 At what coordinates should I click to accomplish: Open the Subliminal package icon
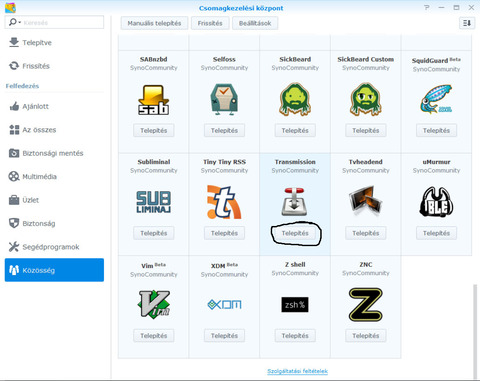click(154, 202)
